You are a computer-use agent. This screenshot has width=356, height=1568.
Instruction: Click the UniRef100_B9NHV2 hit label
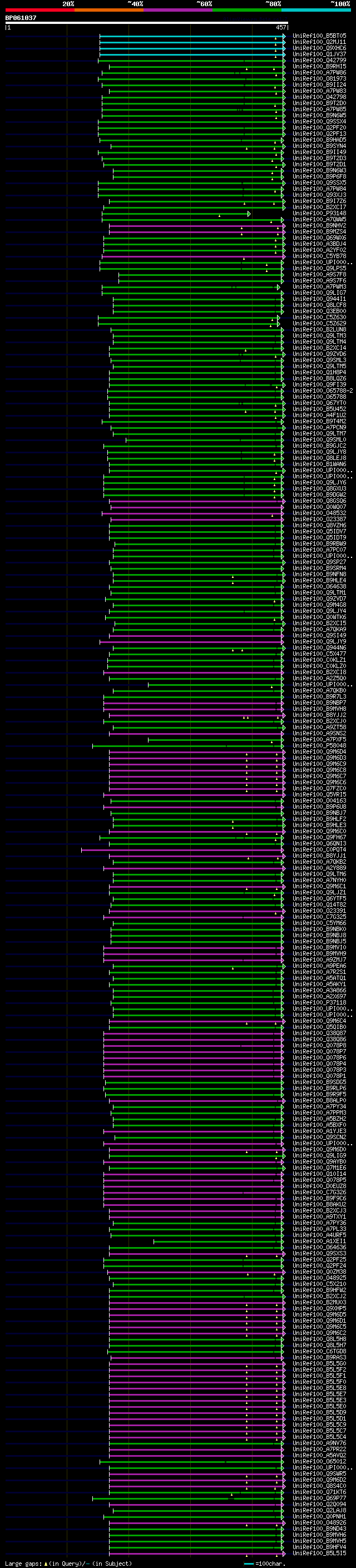pos(319,226)
